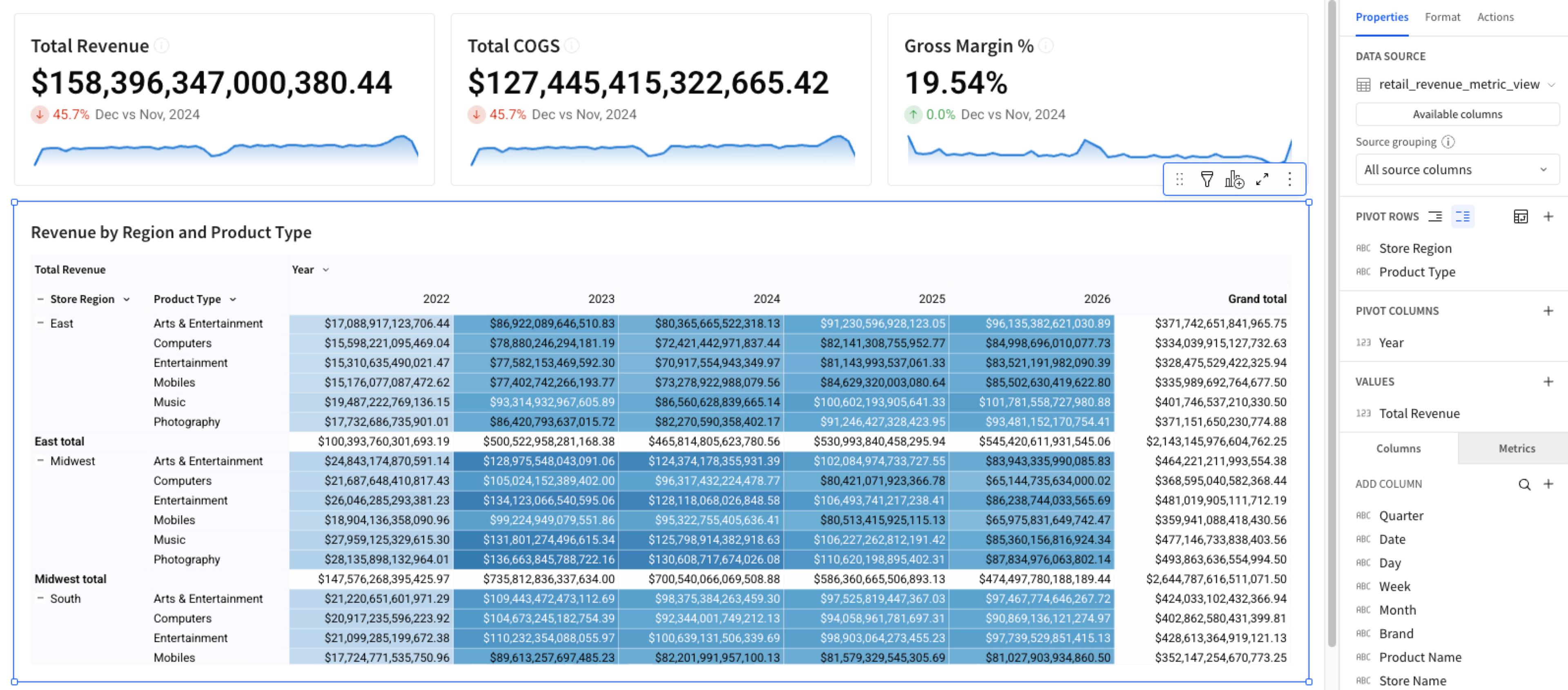Click the Day column in the add list
This screenshot has width=1568, height=690.
point(1390,563)
